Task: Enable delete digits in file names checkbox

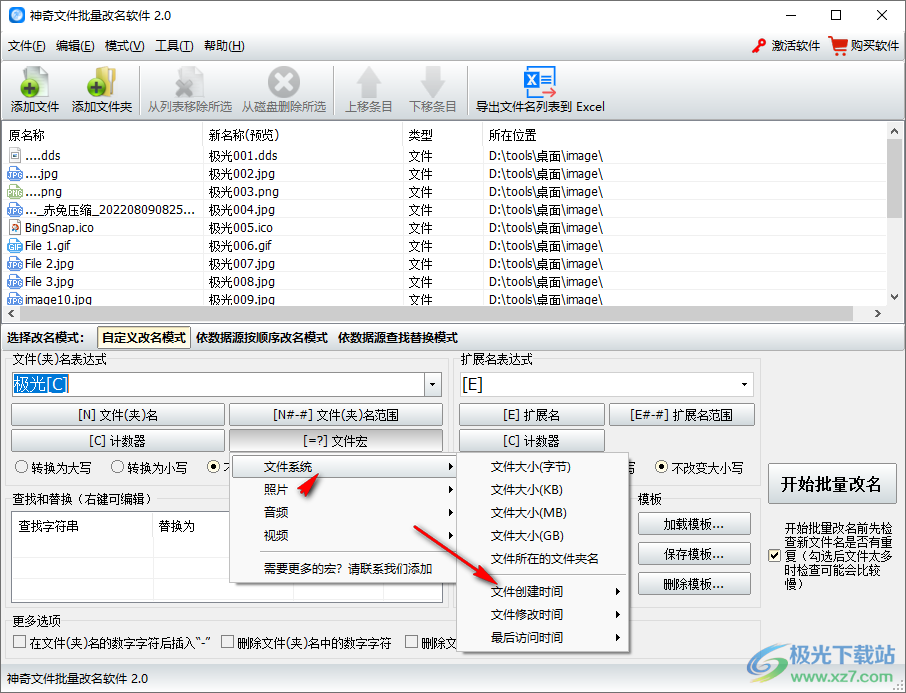Action: click(228, 642)
